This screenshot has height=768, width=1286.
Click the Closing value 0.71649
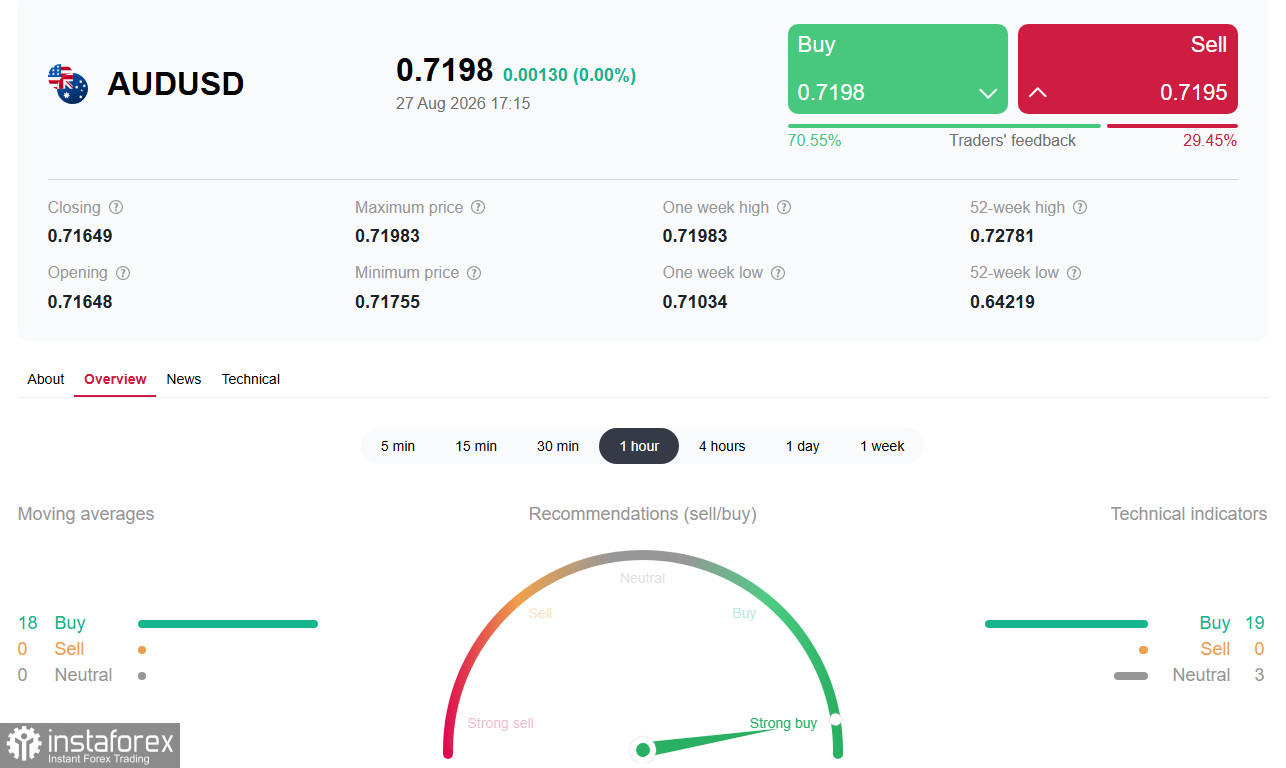click(x=80, y=236)
